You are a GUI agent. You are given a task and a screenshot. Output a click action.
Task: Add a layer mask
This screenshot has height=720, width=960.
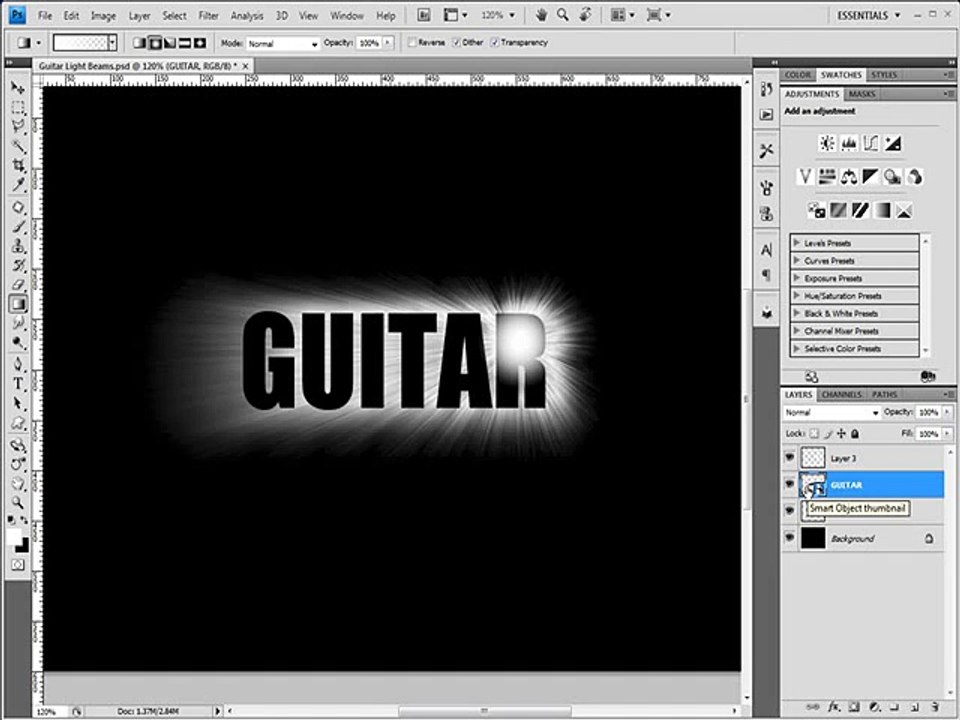click(855, 707)
